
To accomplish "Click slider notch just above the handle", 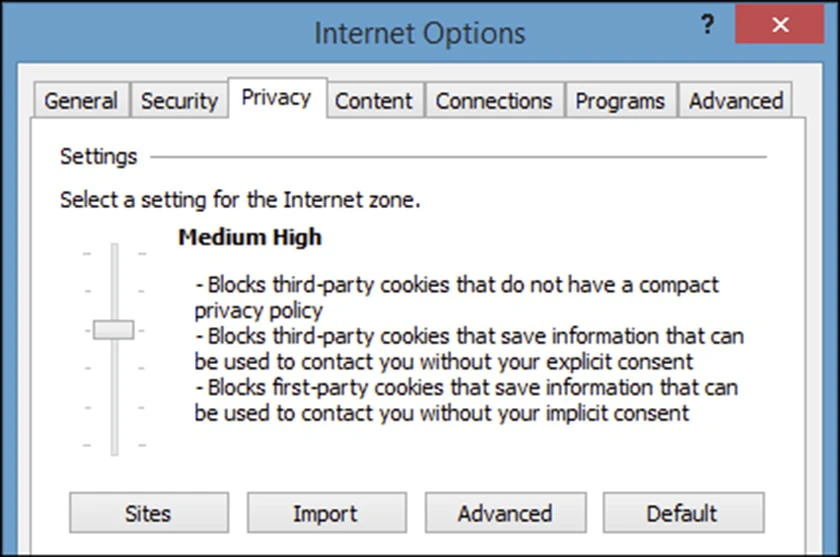I will point(114,291).
